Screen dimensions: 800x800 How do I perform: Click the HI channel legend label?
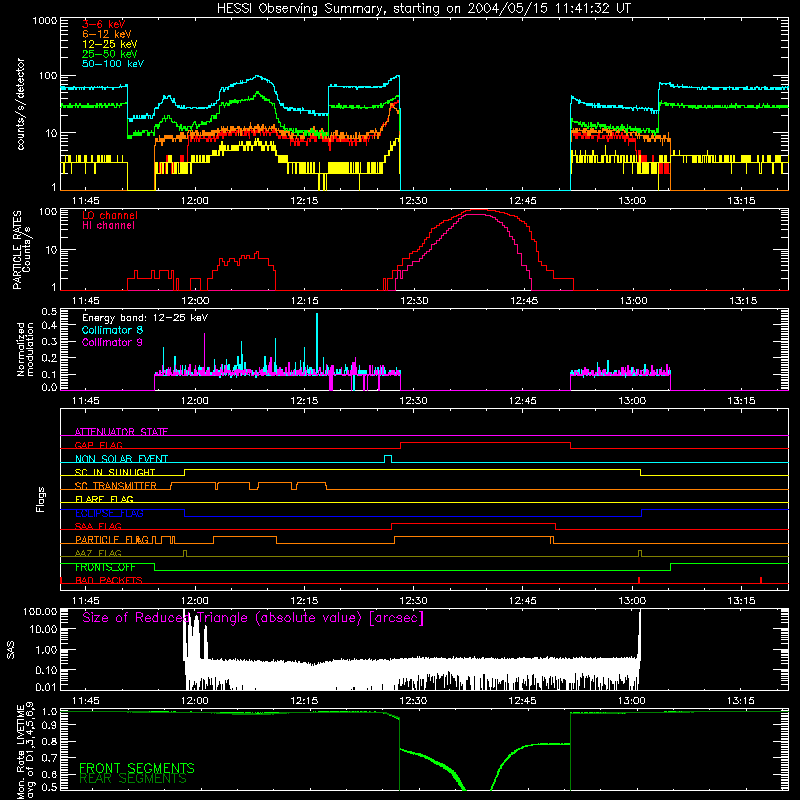[x=108, y=226]
